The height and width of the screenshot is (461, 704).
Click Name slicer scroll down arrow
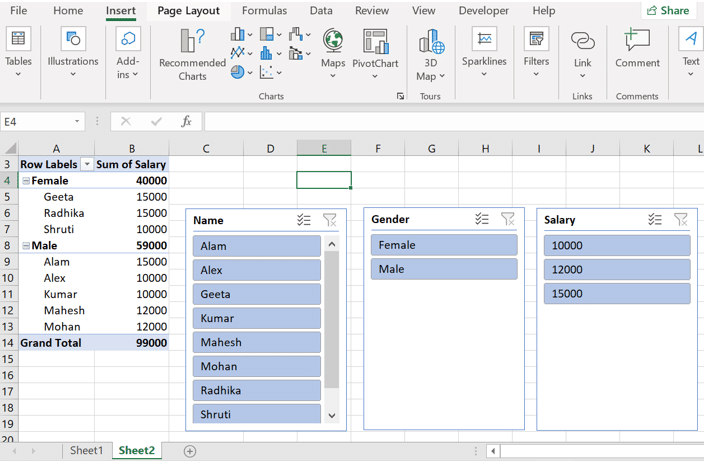click(x=332, y=415)
